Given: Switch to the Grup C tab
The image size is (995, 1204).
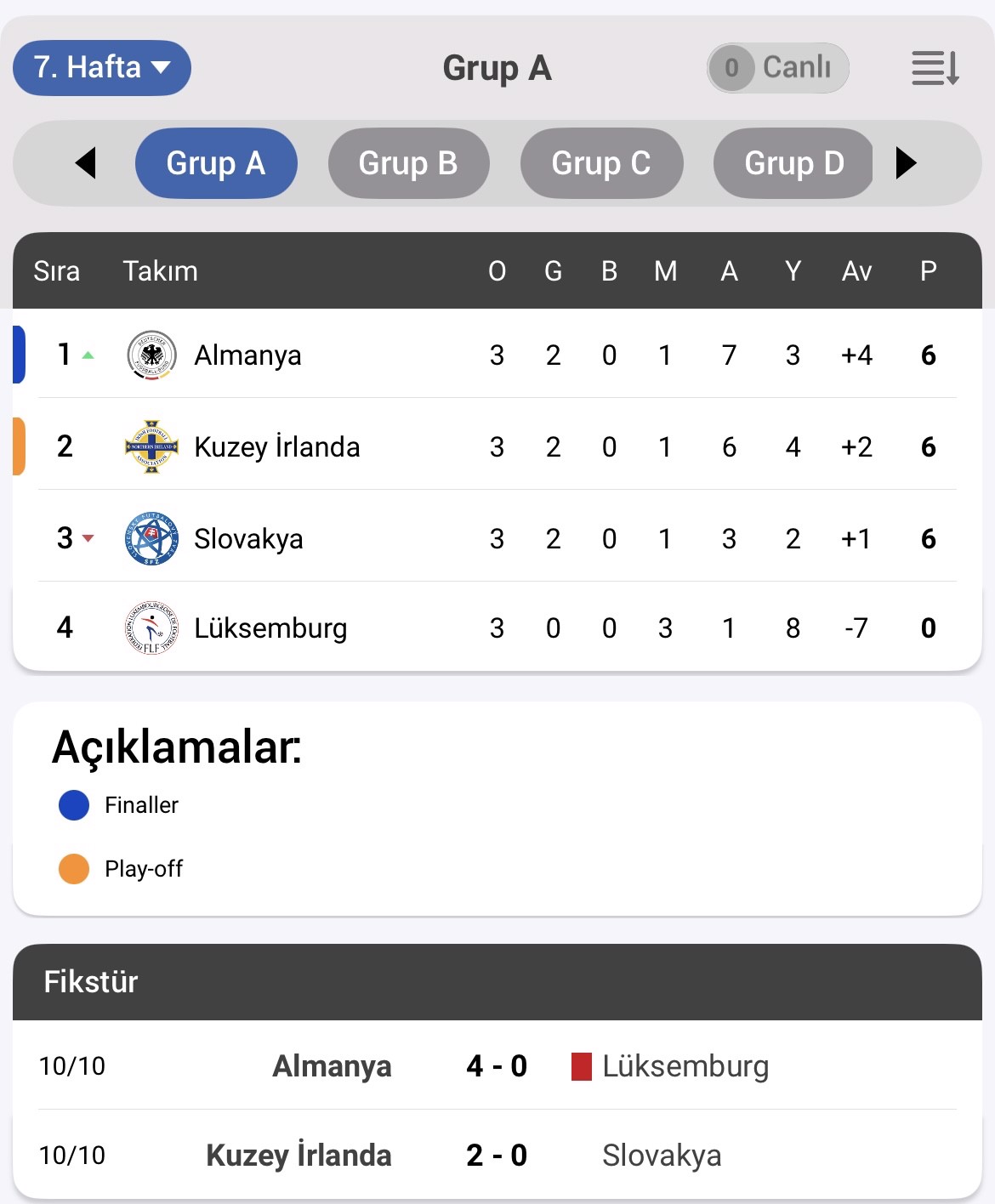Looking at the screenshot, I should coord(601,163).
